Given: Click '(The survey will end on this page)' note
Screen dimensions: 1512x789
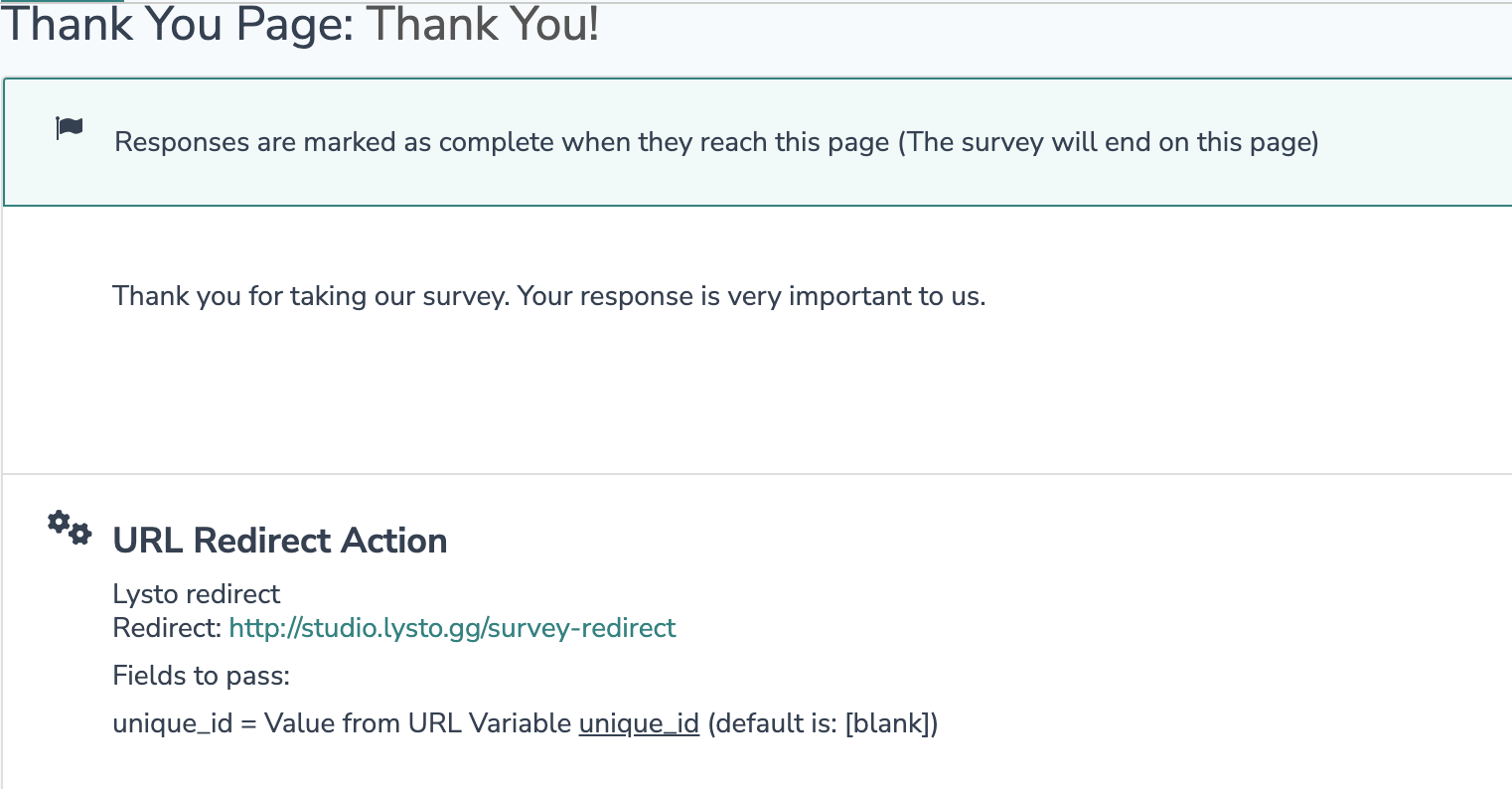Looking at the screenshot, I should tap(1109, 142).
